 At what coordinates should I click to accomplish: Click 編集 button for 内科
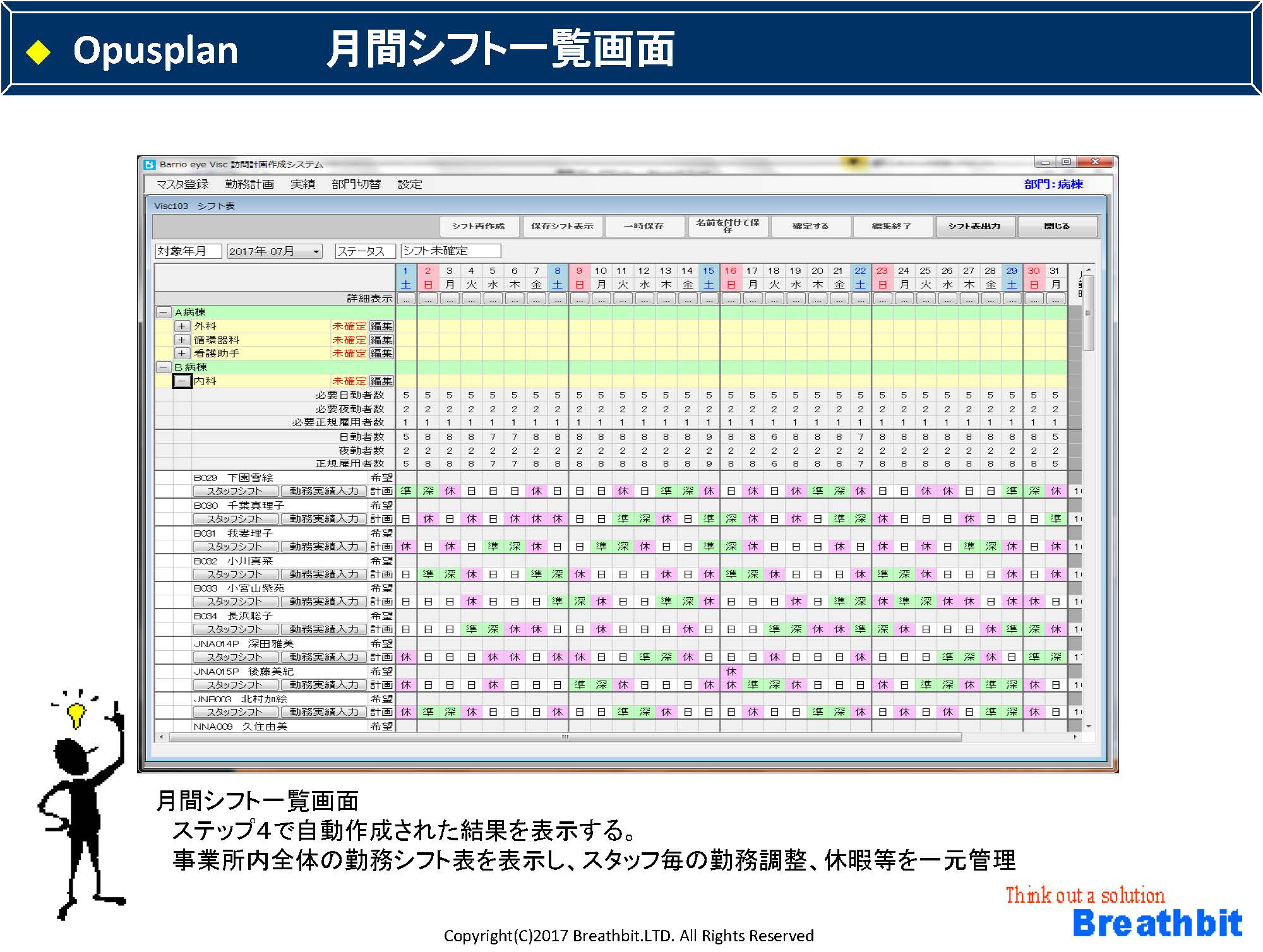coord(381,381)
